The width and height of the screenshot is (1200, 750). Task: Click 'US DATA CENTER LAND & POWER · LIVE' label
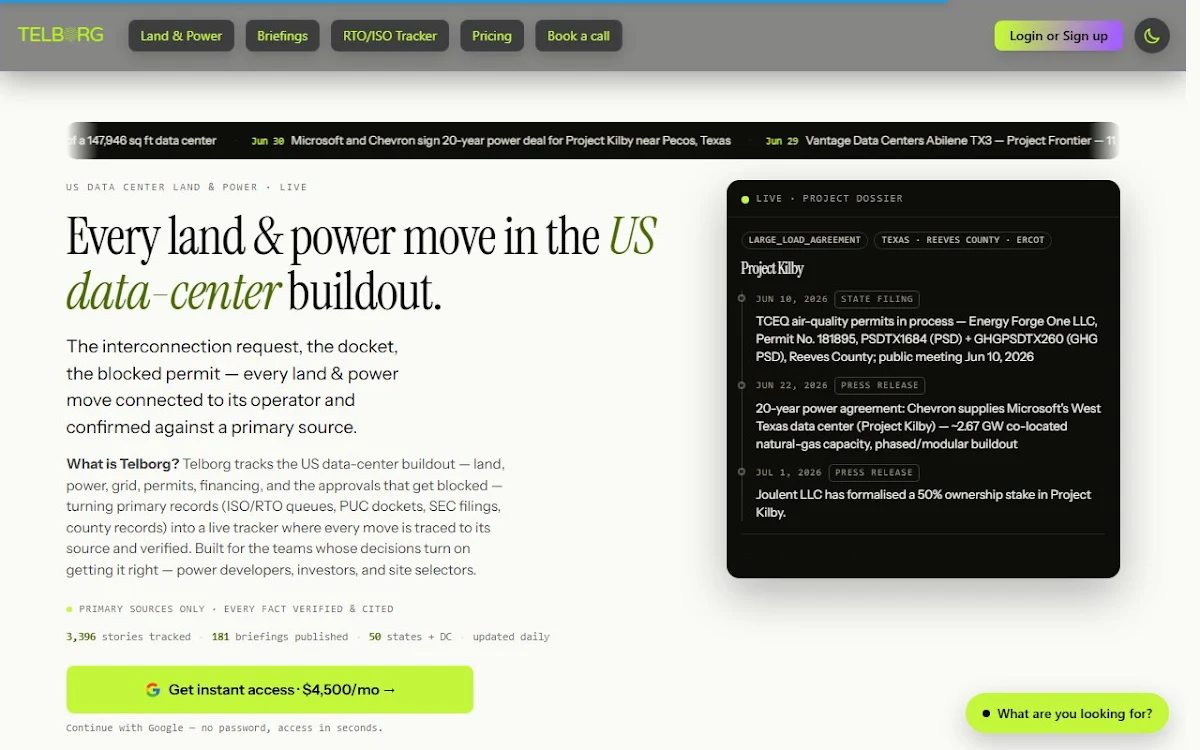187,187
